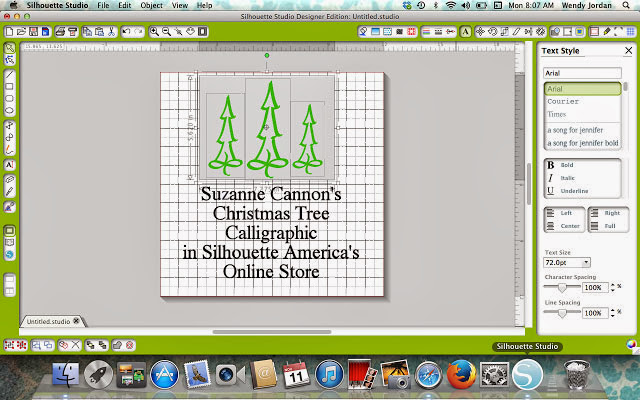Viewport: 640px width, 400px height.
Task: Open iTunes from the Dock
Action: (329, 375)
